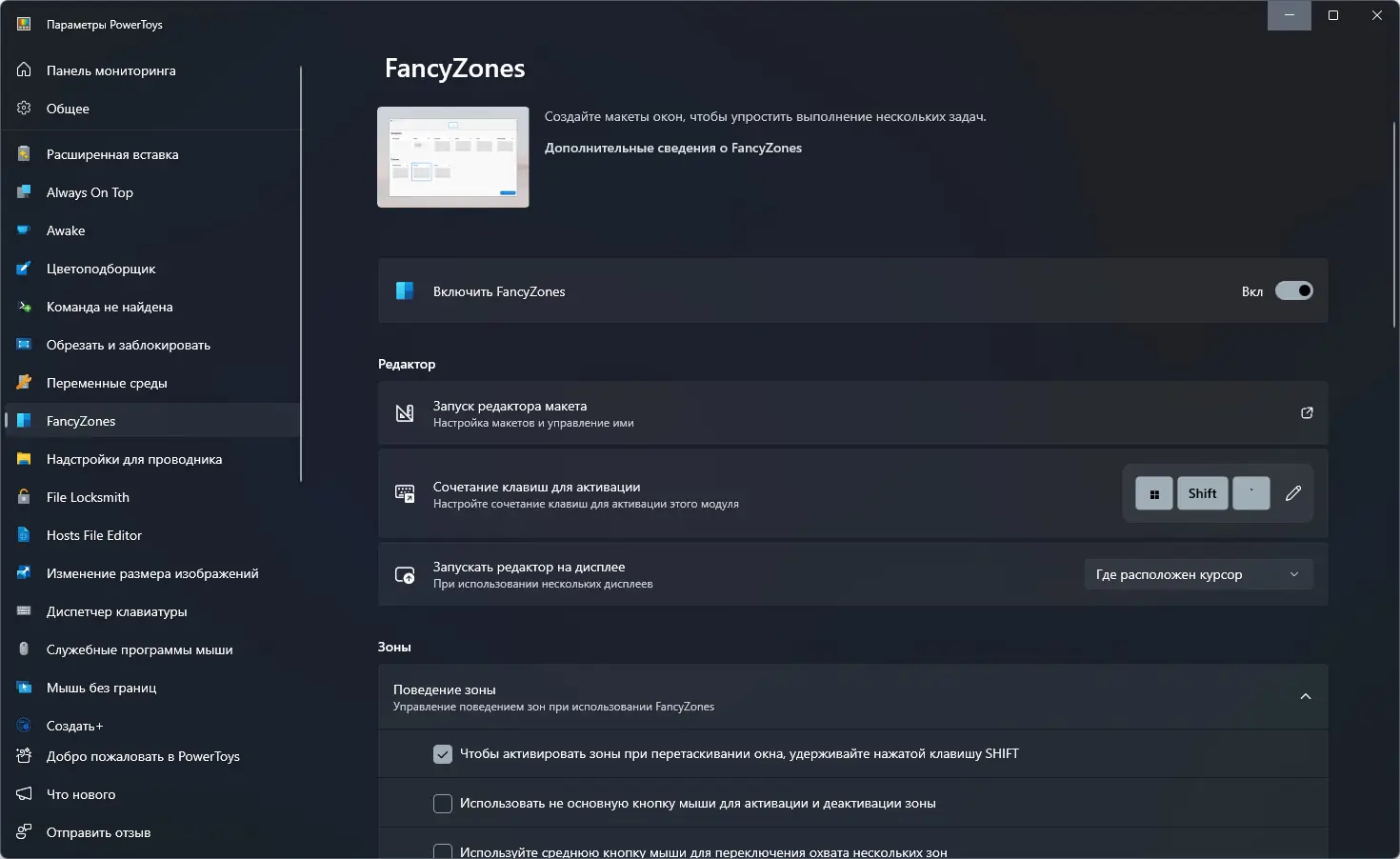Click the Windows key in activation shortcut
This screenshot has width=1400, height=859.
(x=1153, y=493)
